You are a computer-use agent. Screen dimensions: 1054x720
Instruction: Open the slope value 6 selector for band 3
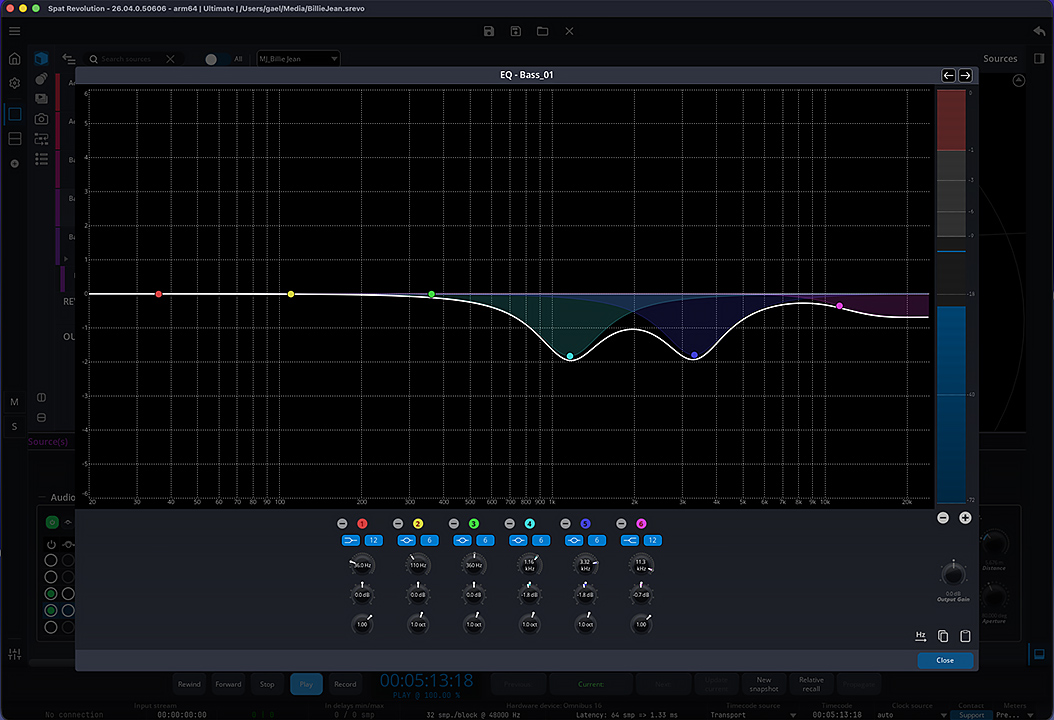tap(485, 540)
